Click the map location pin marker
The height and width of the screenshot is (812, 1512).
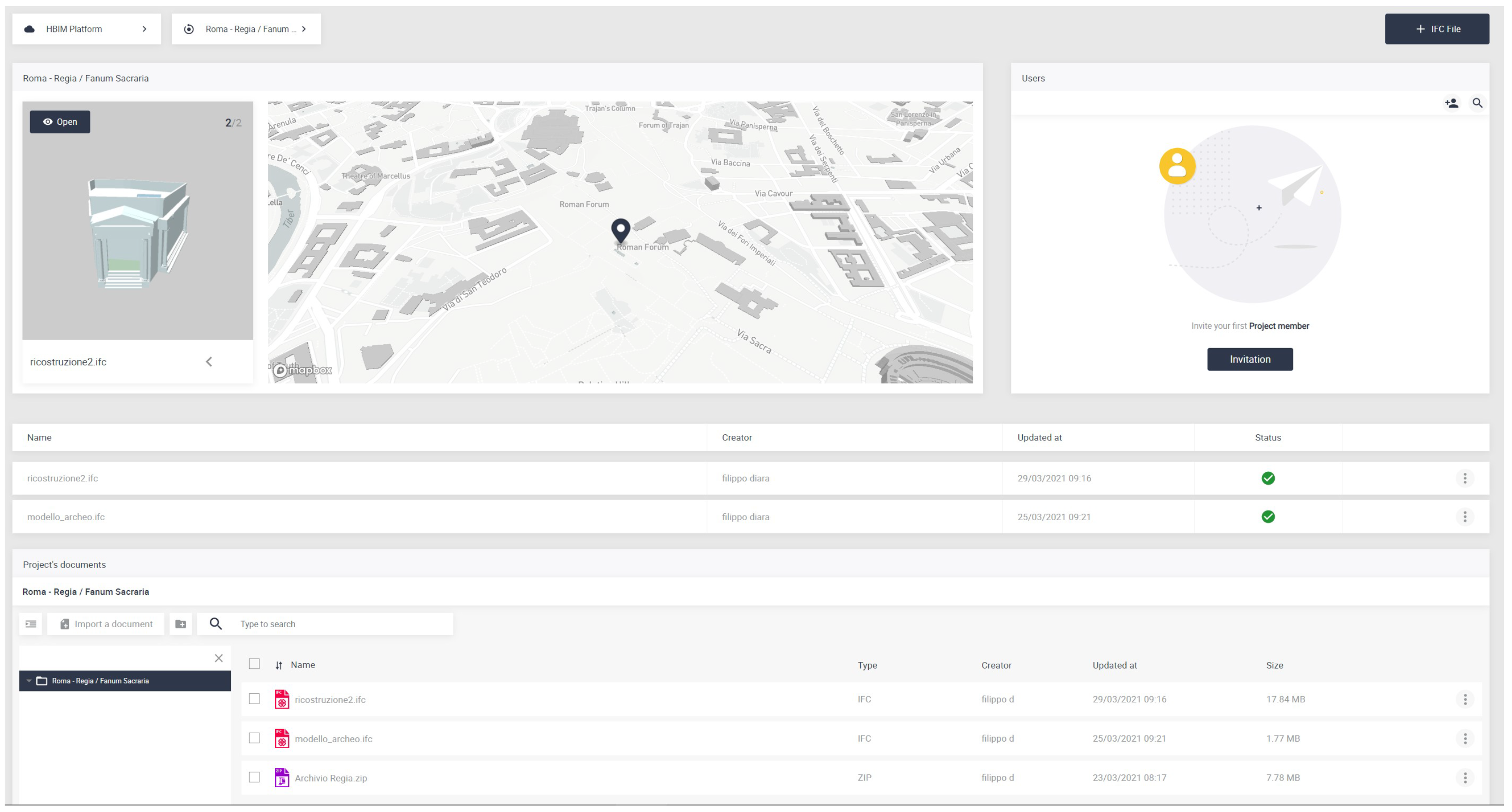(620, 230)
